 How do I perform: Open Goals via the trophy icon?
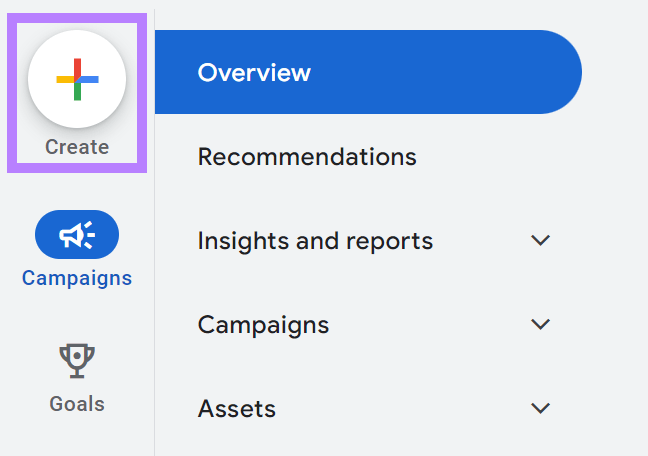click(x=77, y=360)
